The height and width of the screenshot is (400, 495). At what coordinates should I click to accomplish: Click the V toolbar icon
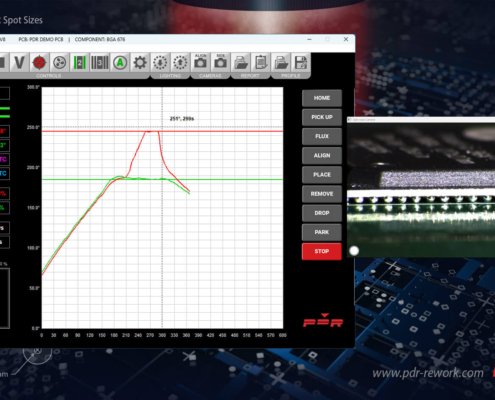point(19,62)
